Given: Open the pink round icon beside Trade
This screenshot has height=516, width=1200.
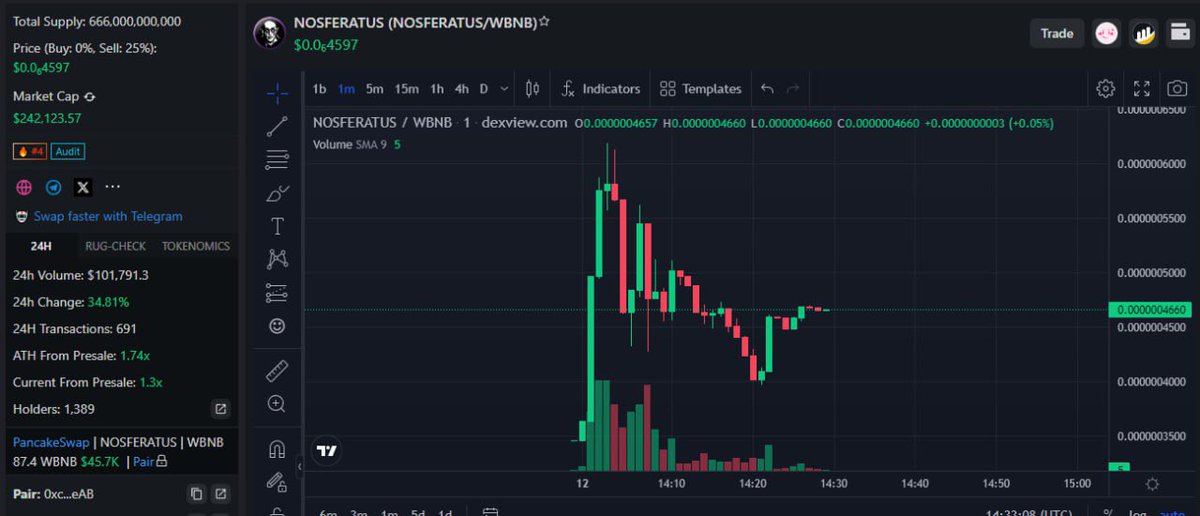Looking at the screenshot, I should pyautogui.click(x=1106, y=34).
